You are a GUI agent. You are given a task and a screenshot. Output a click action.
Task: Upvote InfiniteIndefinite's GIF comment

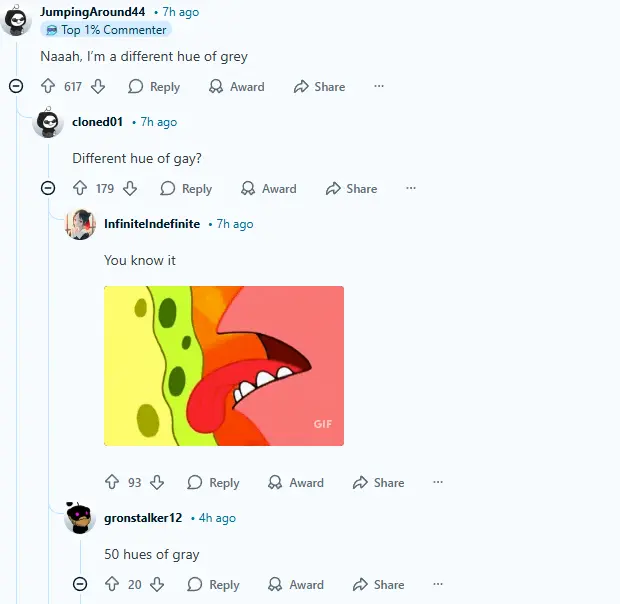112,482
